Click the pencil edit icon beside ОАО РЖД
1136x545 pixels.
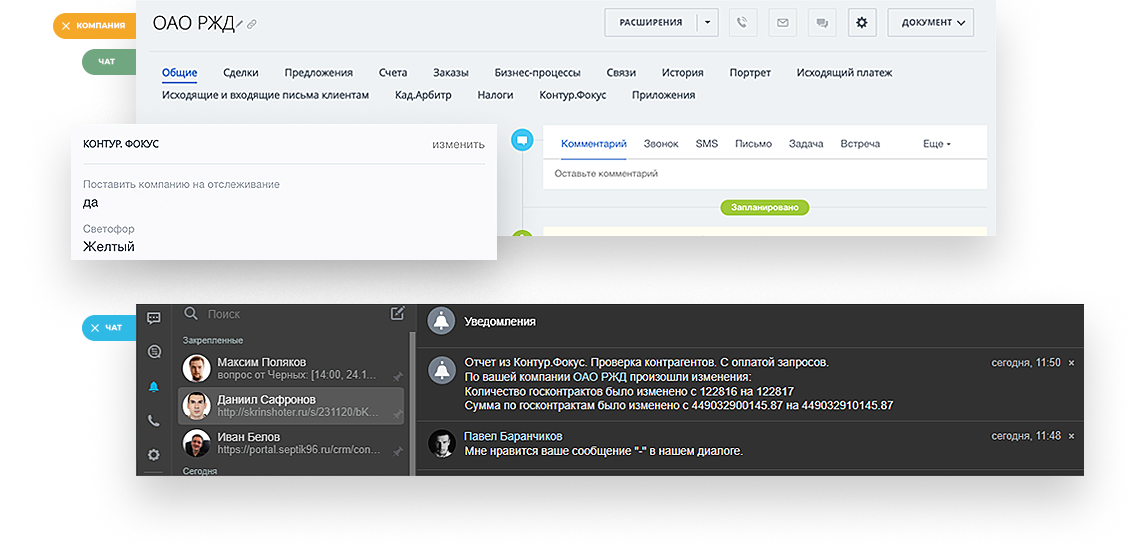tap(240, 24)
